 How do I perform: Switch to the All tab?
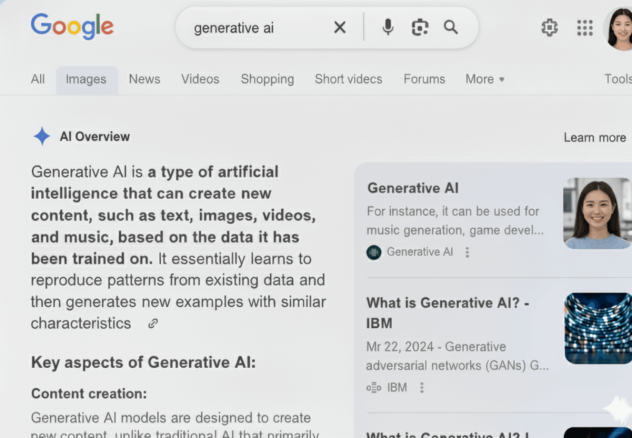tap(38, 79)
